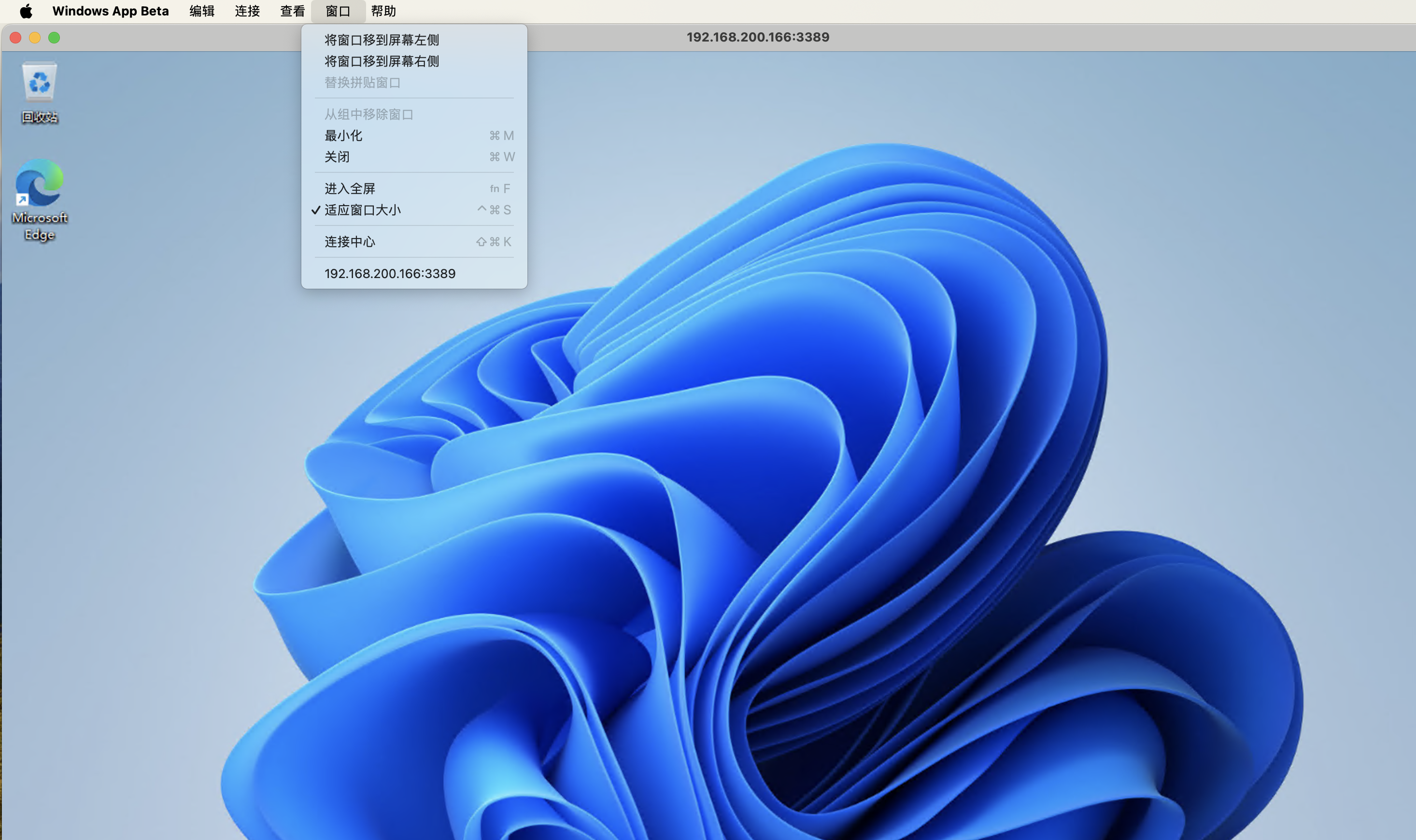The width and height of the screenshot is (1416, 840).
Task: Select 将窗口移到屏幕左侧 menu item
Action: [x=382, y=40]
